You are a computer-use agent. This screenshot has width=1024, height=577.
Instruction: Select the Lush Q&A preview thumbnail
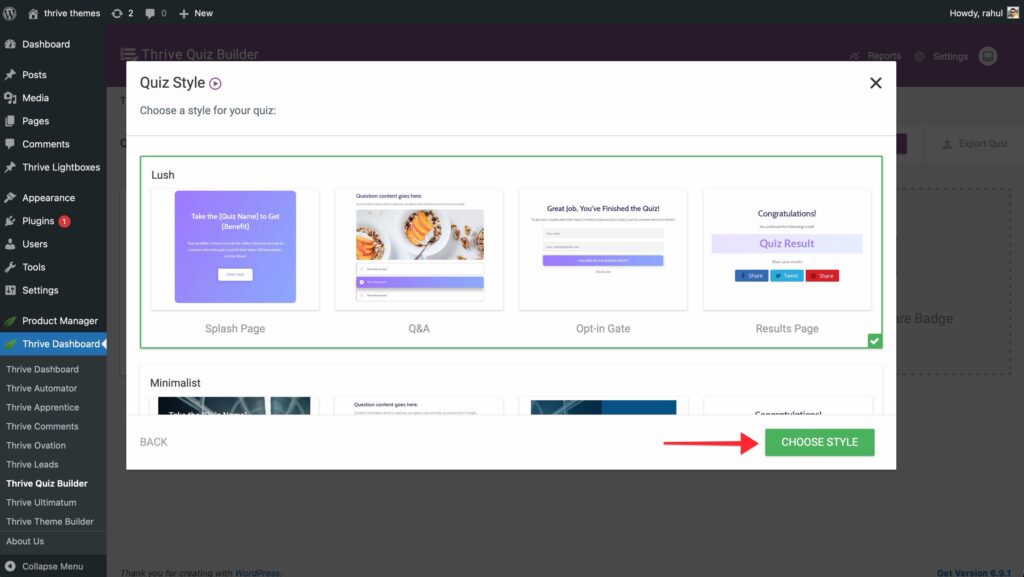click(x=419, y=248)
